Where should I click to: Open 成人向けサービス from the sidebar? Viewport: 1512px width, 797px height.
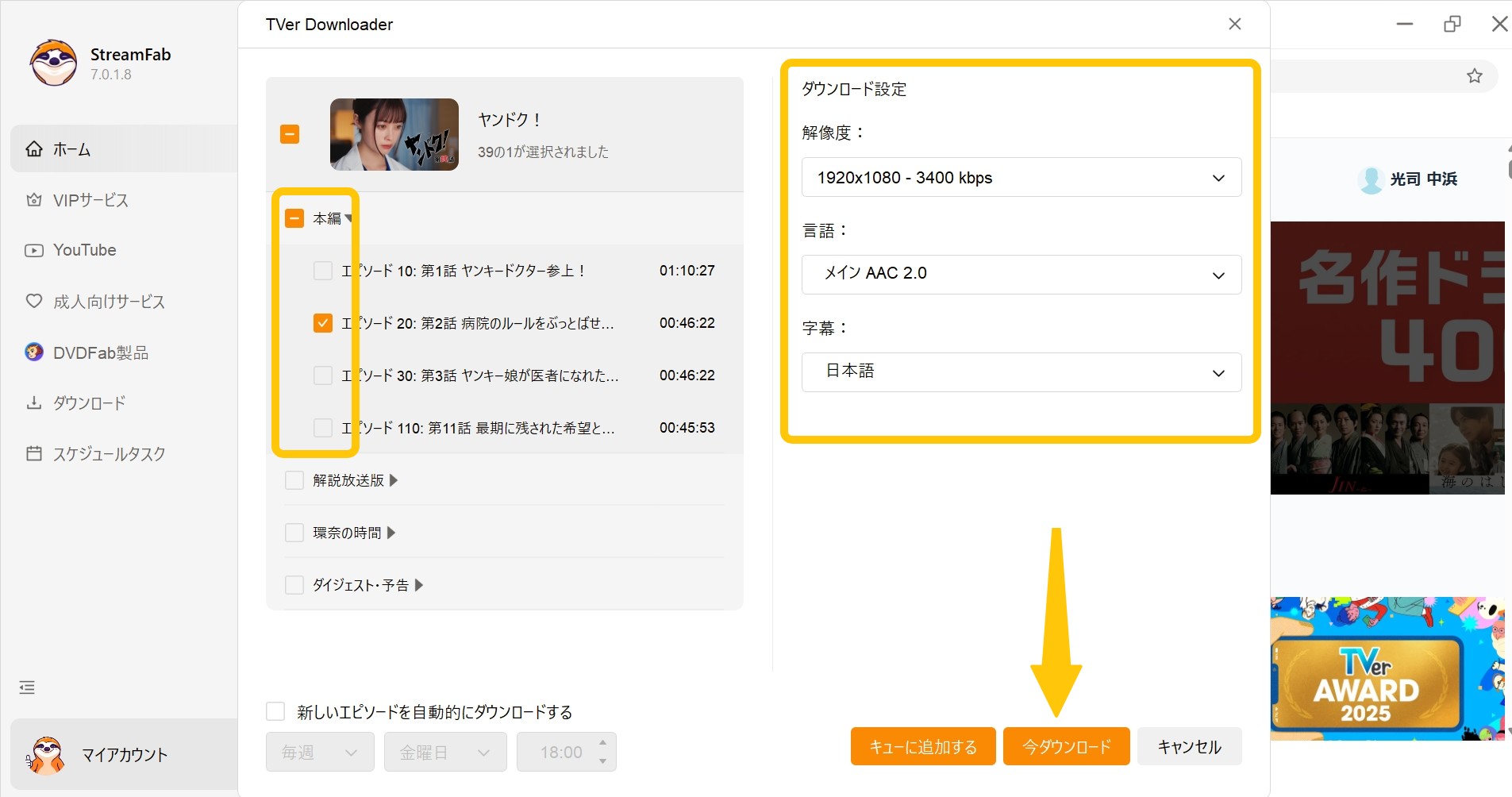pyautogui.click(x=109, y=302)
